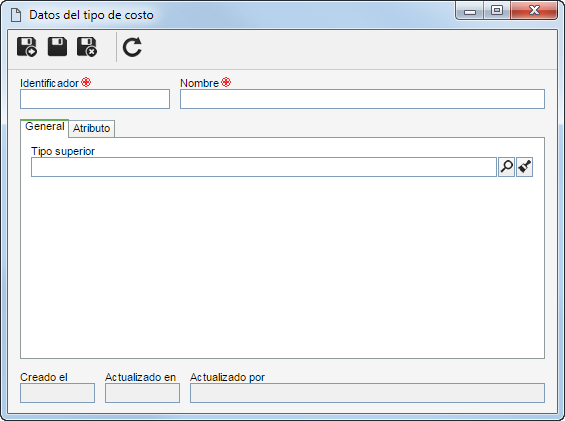Click the Actualizado por label
The image size is (565, 421).
227,377
